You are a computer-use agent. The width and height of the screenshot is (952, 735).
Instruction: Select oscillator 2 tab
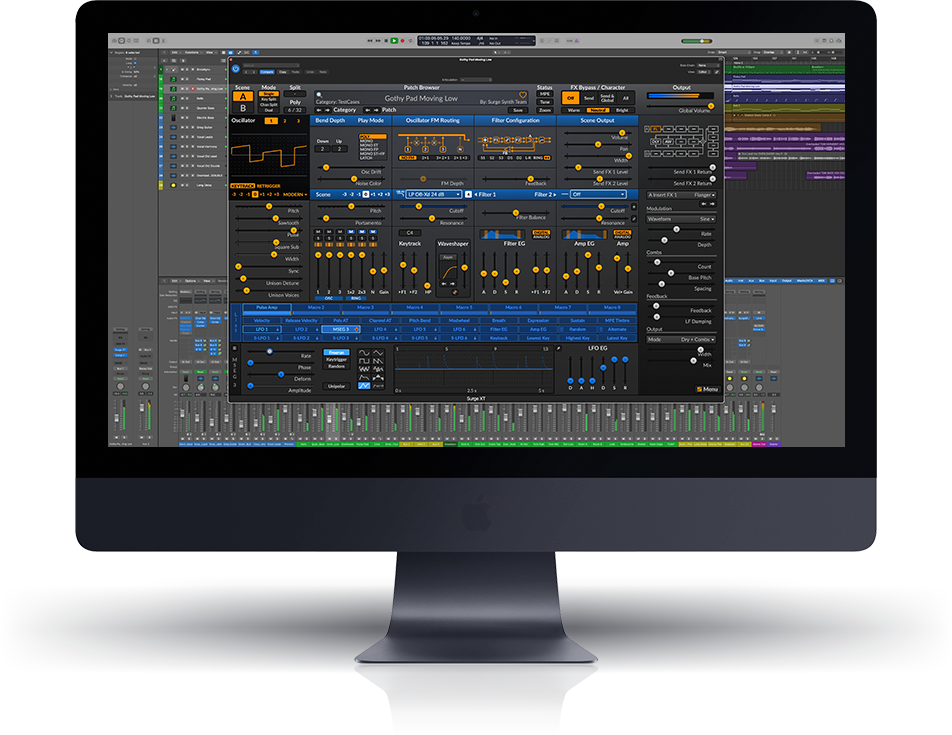(x=284, y=120)
